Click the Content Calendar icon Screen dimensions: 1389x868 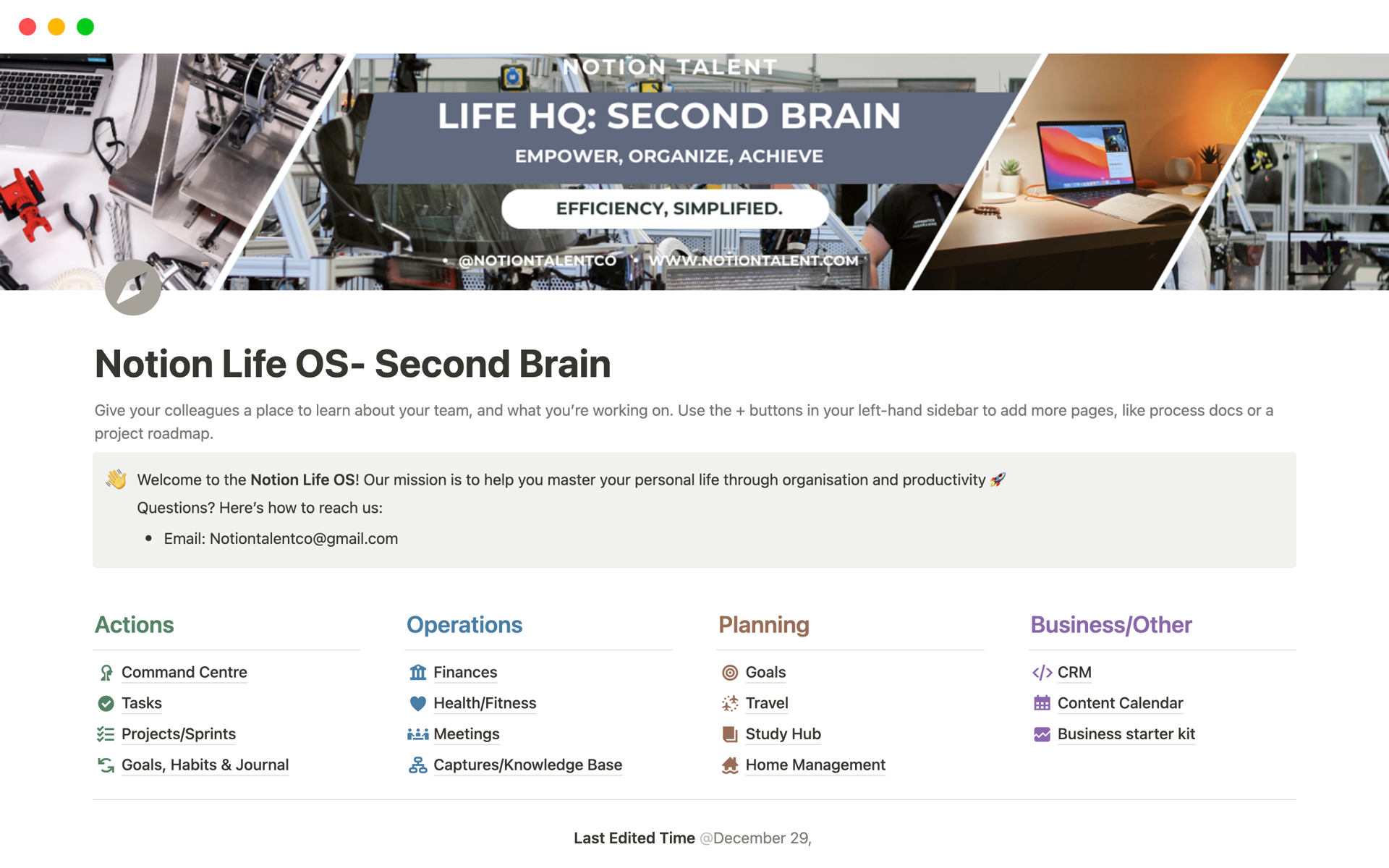1042,703
